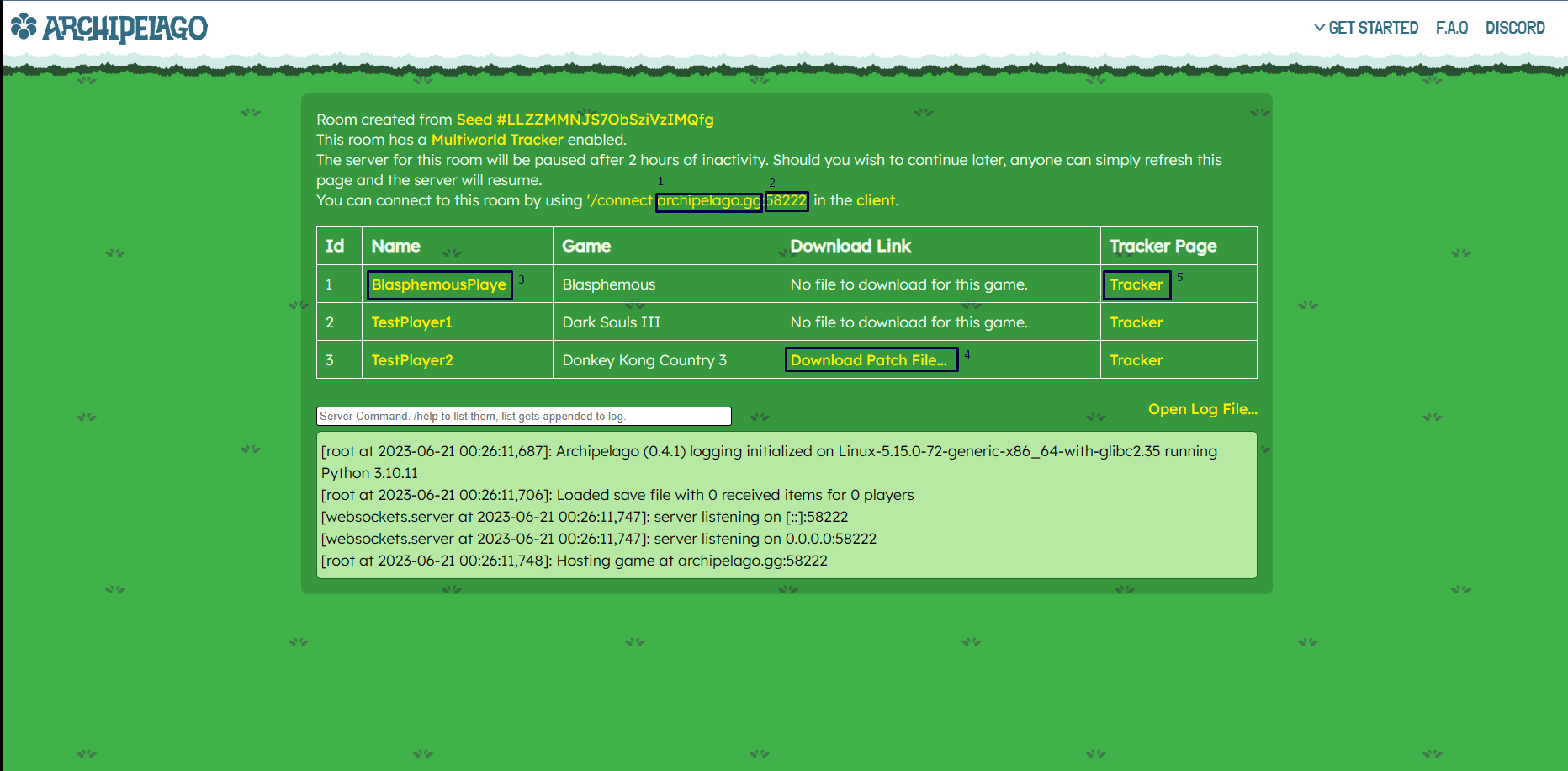Select the highlighted port number 58222
Image resolution: width=1568 pixels, height=771 pixels.
coord(786,201)
